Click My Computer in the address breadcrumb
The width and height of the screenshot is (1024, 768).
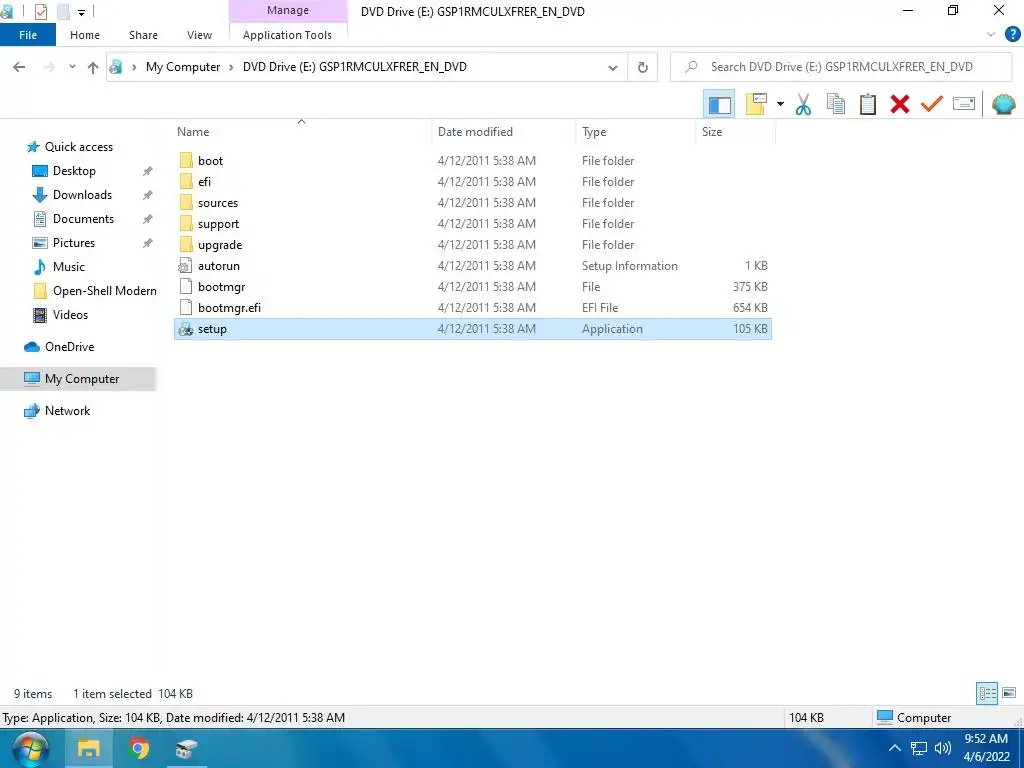[183, 67]
